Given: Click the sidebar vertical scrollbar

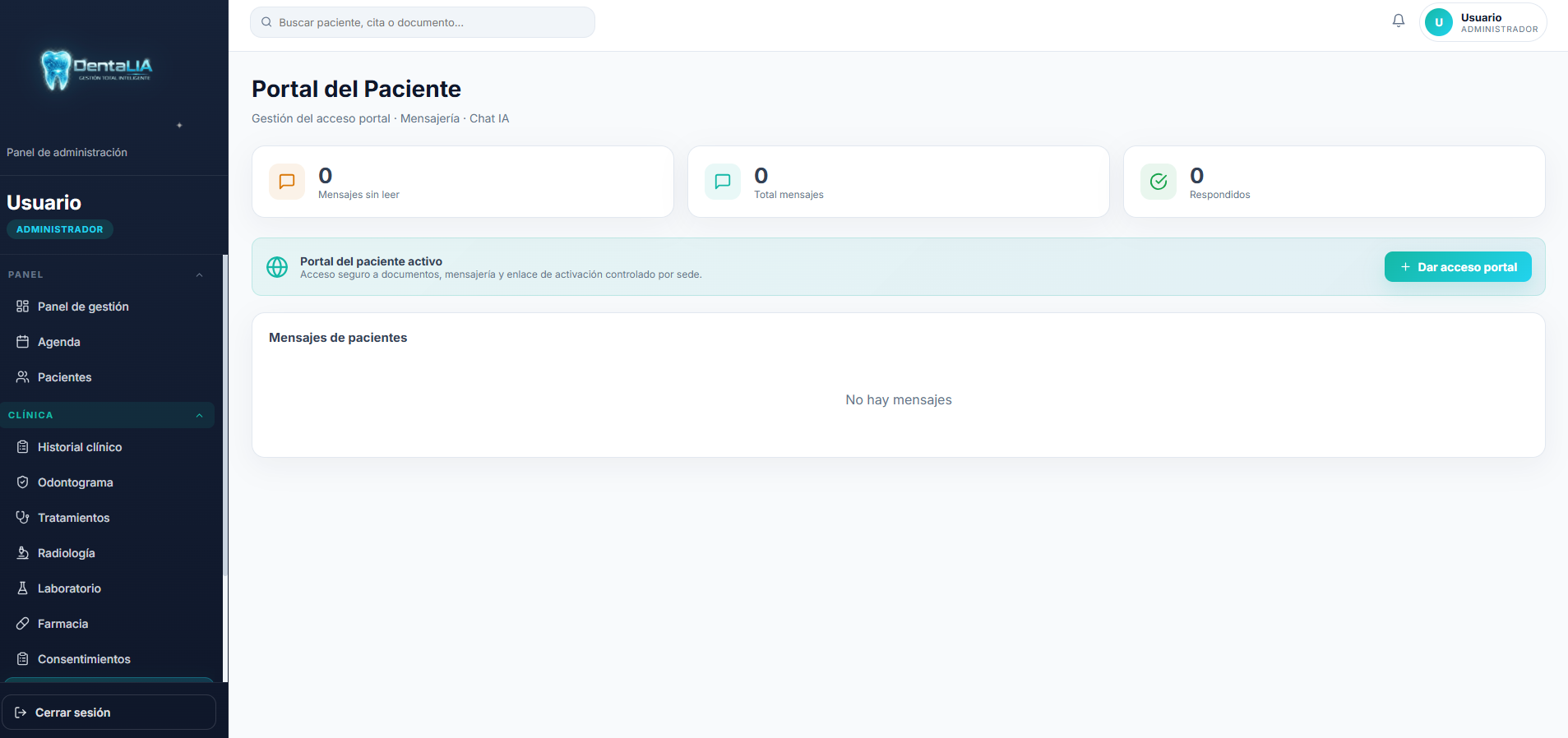Looking at the screenshot, I should [x=225, y=411].
